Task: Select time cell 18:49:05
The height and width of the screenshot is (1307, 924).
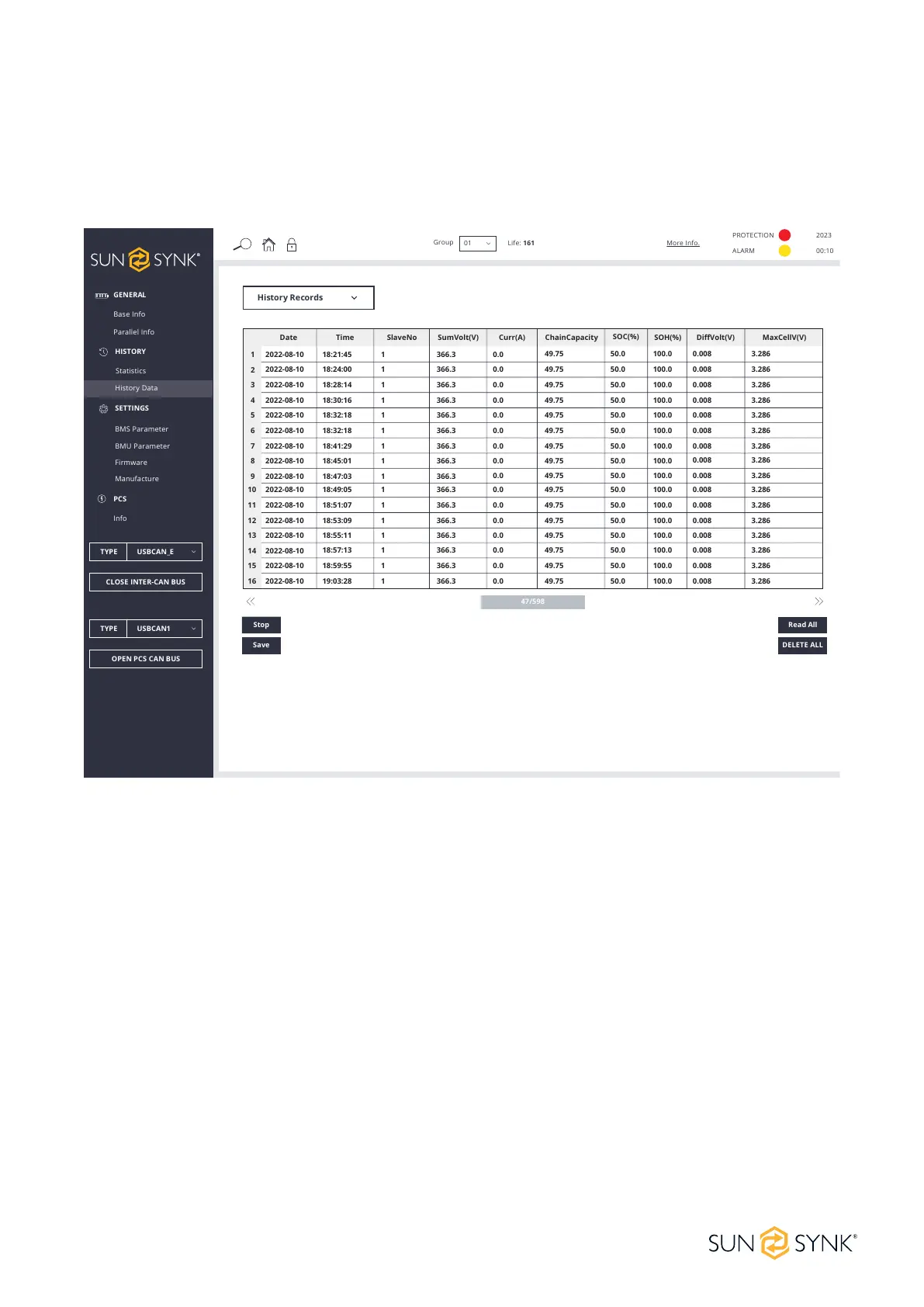Action: tap(344, 490)
